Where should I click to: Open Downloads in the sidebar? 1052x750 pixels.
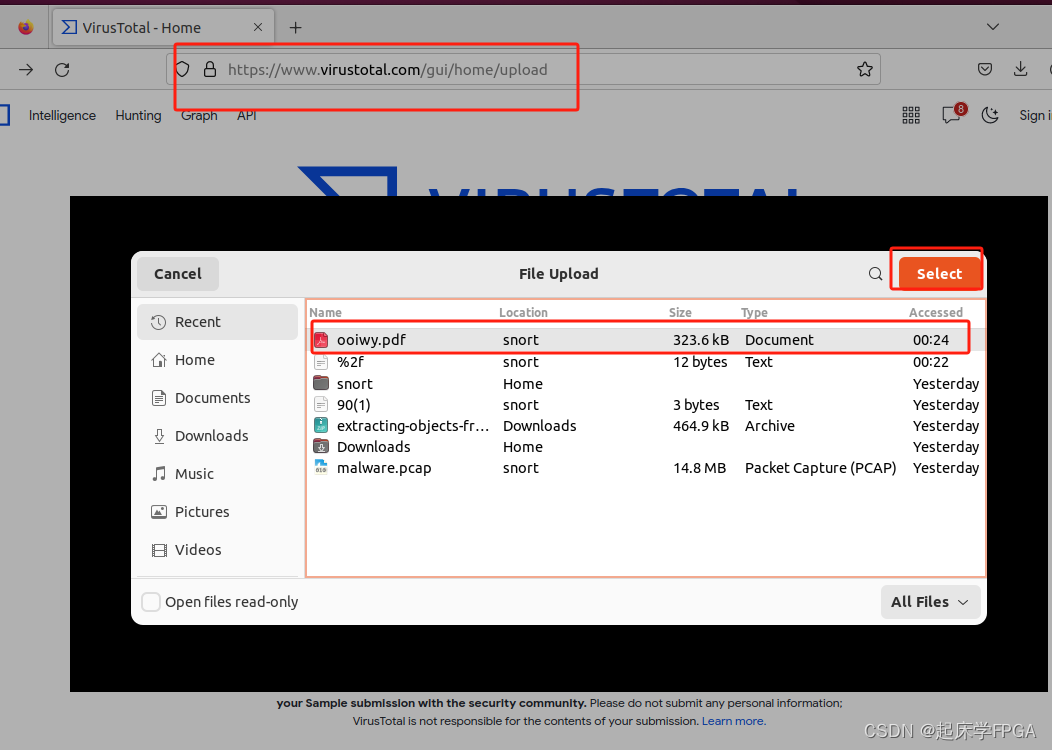[217, 436]
